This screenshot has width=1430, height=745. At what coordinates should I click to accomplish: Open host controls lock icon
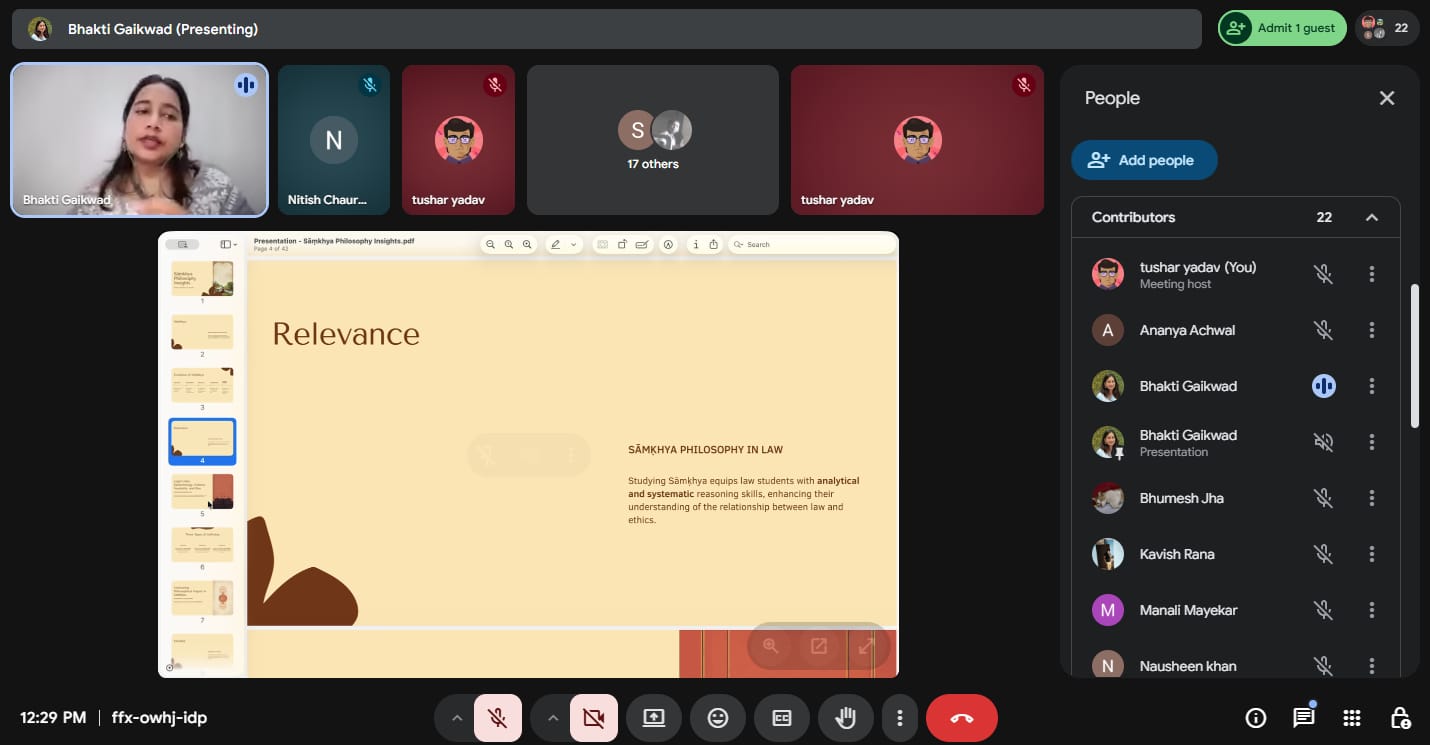coord(1401,718)
